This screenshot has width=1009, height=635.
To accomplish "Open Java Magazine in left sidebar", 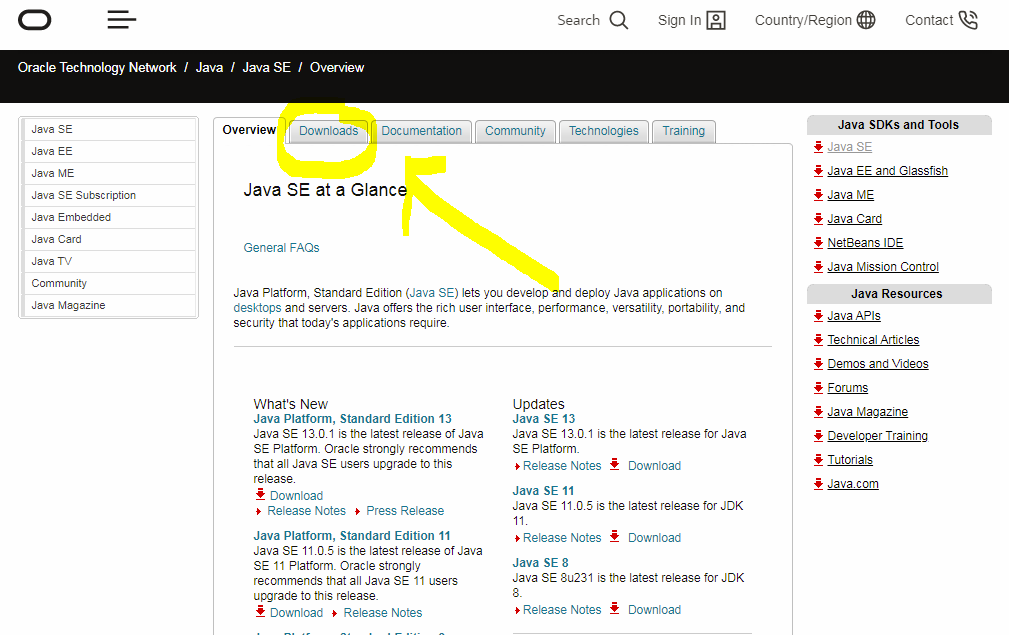I will (x=109, y=305).
